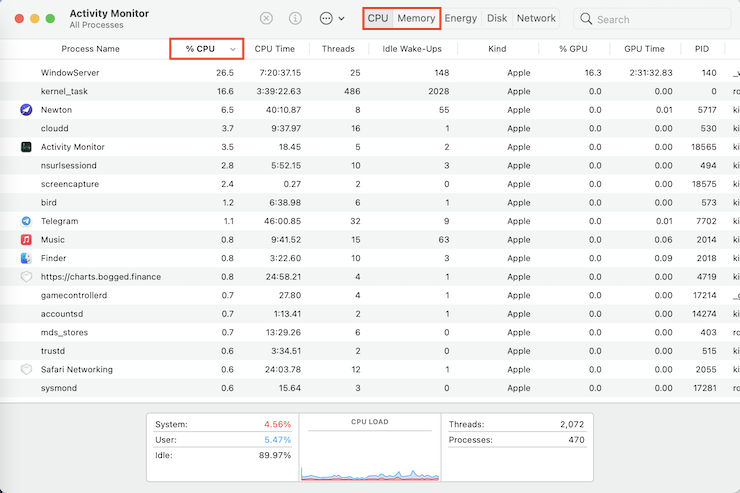
Task: Select the bird process row
Action: 370,202
